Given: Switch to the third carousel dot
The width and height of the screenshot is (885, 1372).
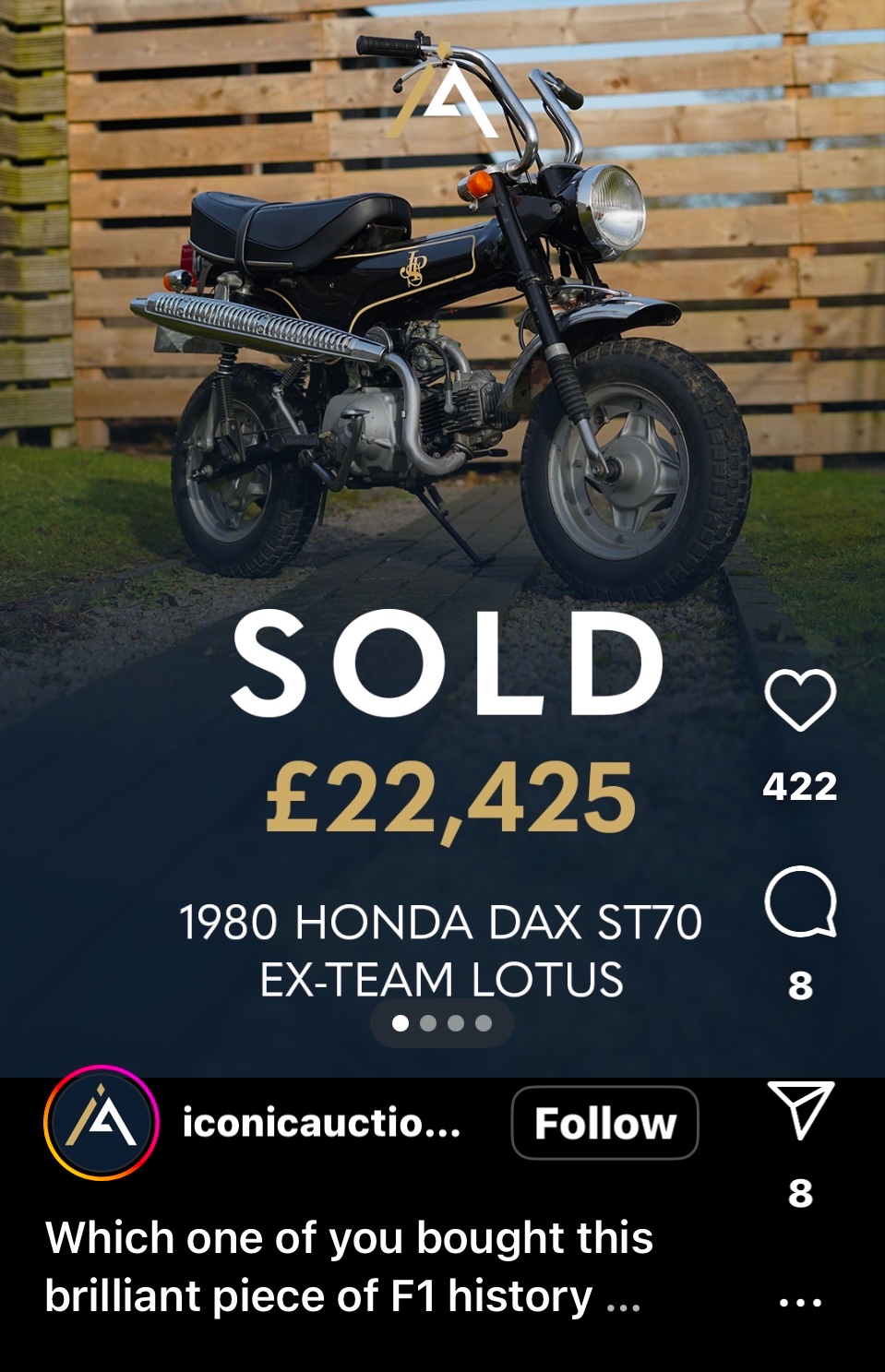Looking at the screenshot, I should (x=456, y=1023).
